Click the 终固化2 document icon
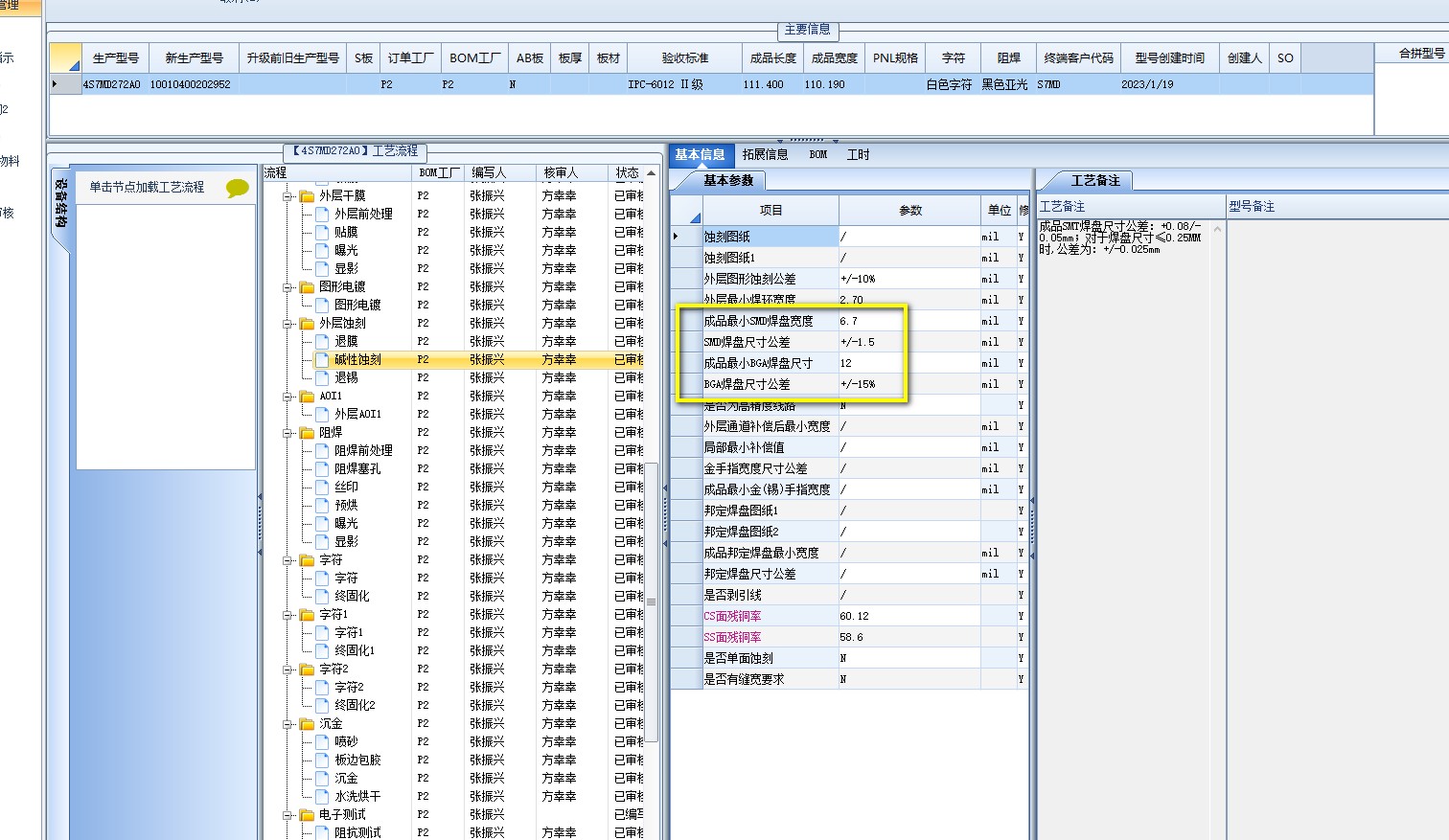 322,705
